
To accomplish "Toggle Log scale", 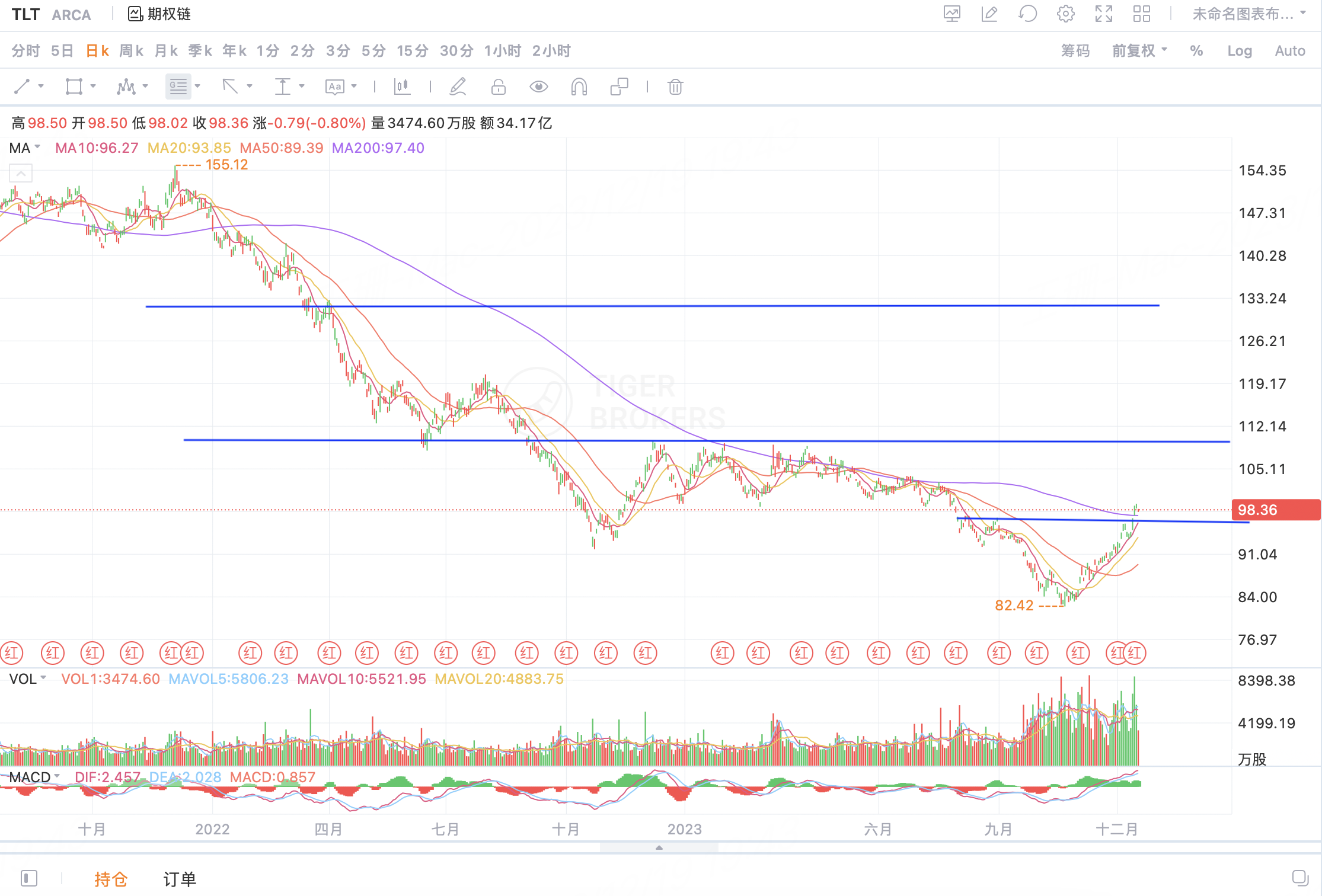I will (1240, 51).
